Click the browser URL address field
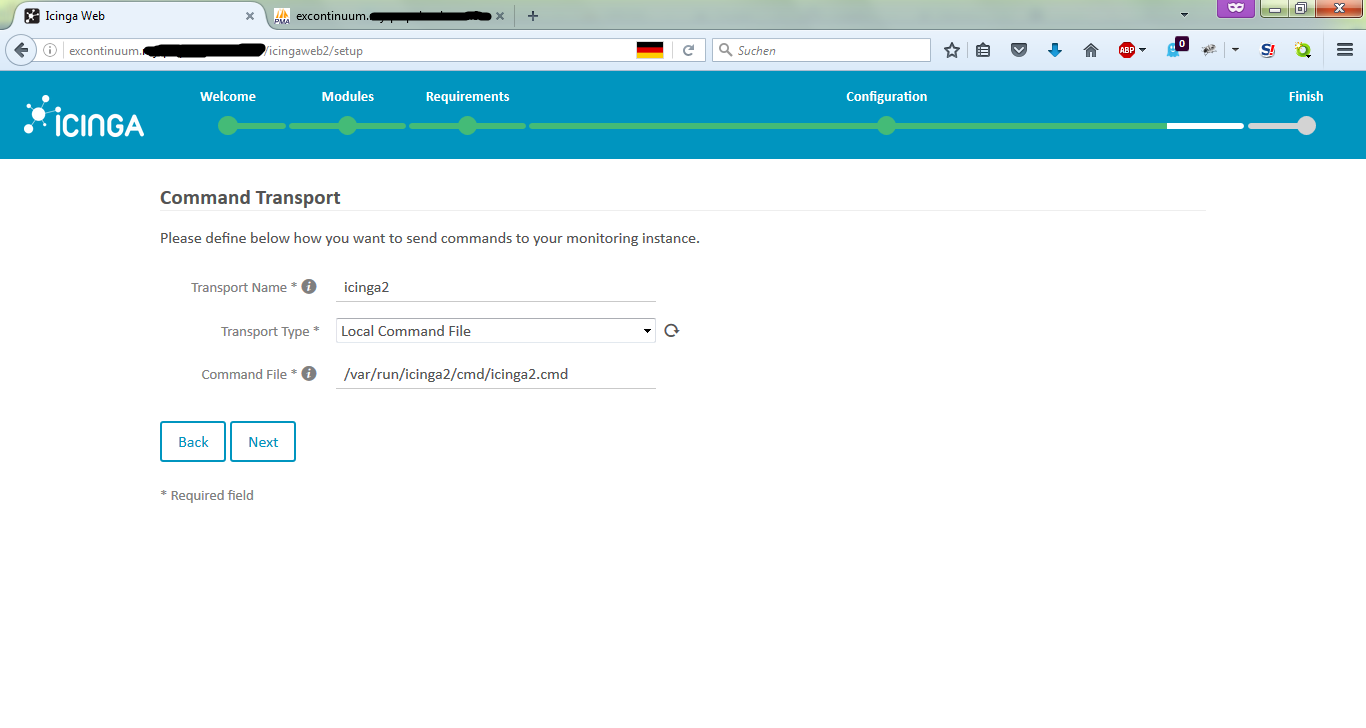This screenshot has width=1366, height=728. coord(350,50)
